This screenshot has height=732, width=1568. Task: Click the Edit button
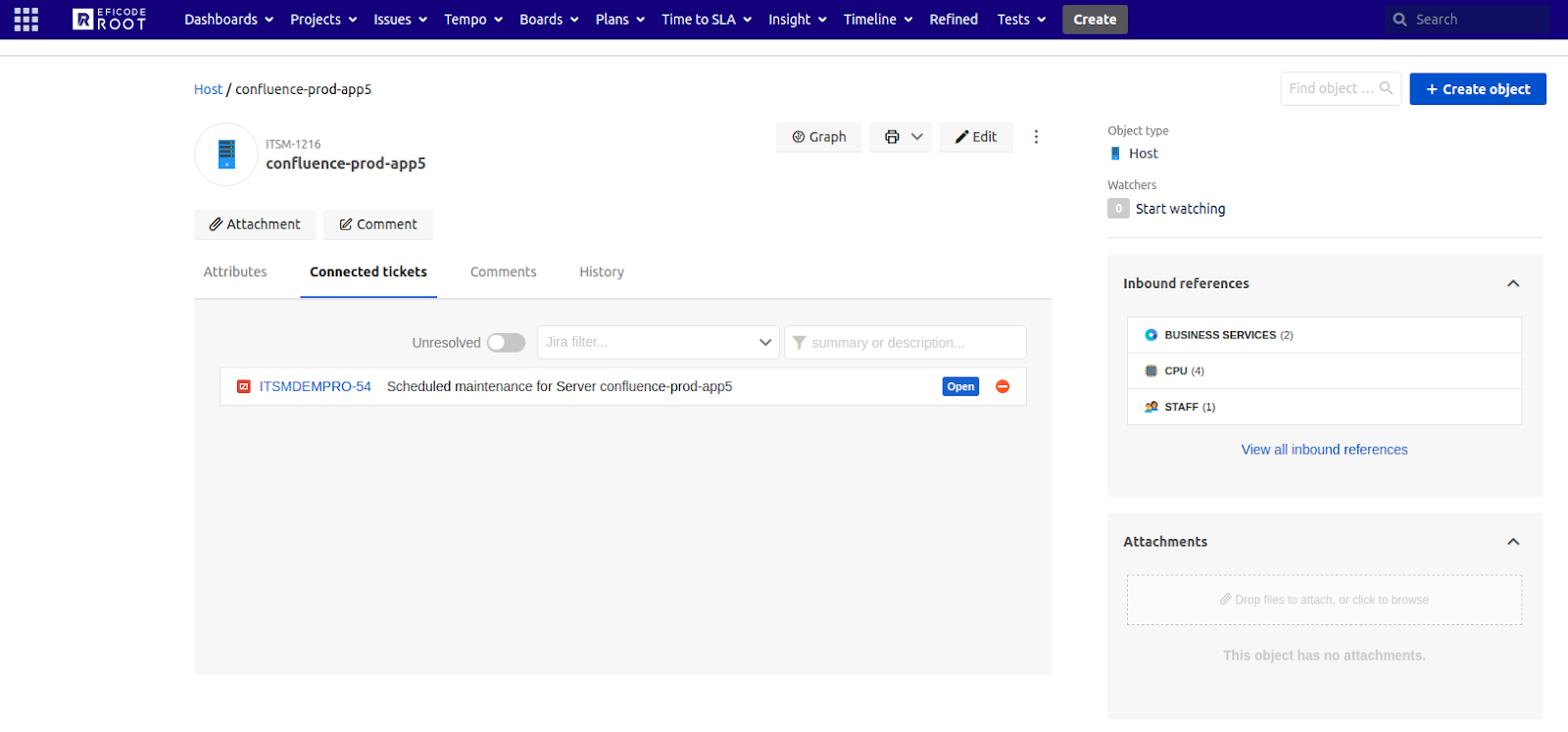coord(976,137)
